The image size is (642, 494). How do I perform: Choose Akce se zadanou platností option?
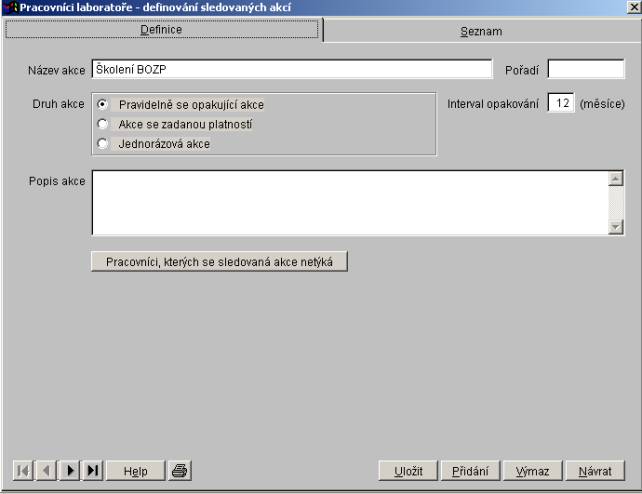[102, 124]
